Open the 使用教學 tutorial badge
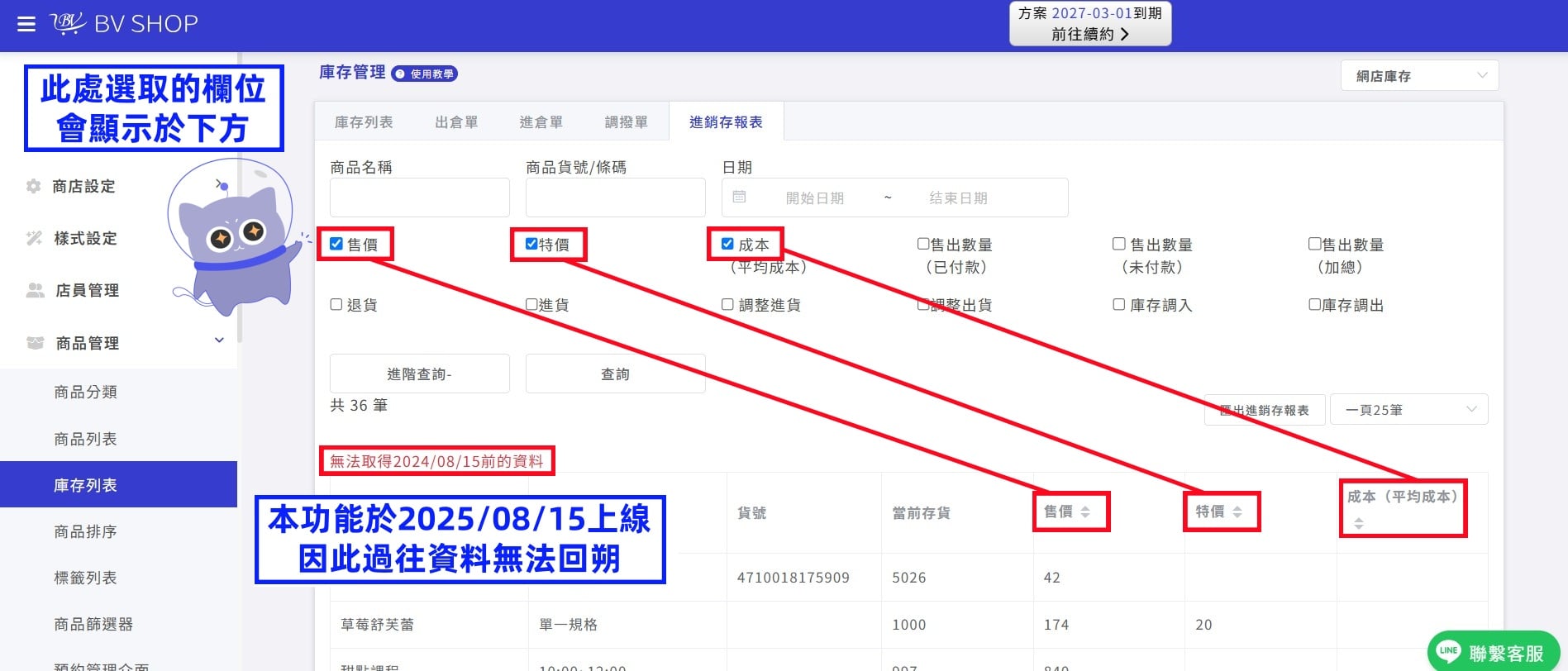1568x671 pixels. (425, 74)
